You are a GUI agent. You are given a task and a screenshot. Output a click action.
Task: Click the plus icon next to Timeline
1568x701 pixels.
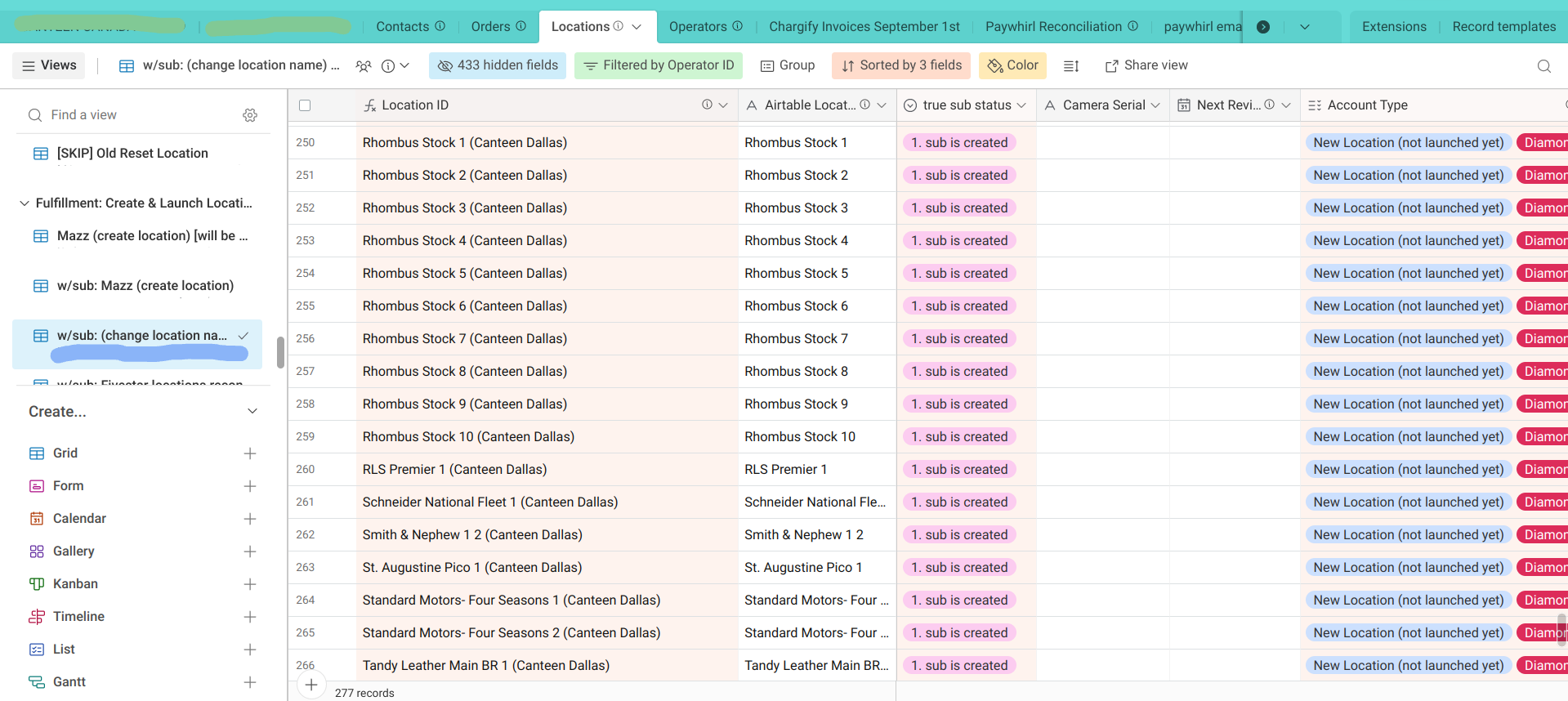click(250, 617)
